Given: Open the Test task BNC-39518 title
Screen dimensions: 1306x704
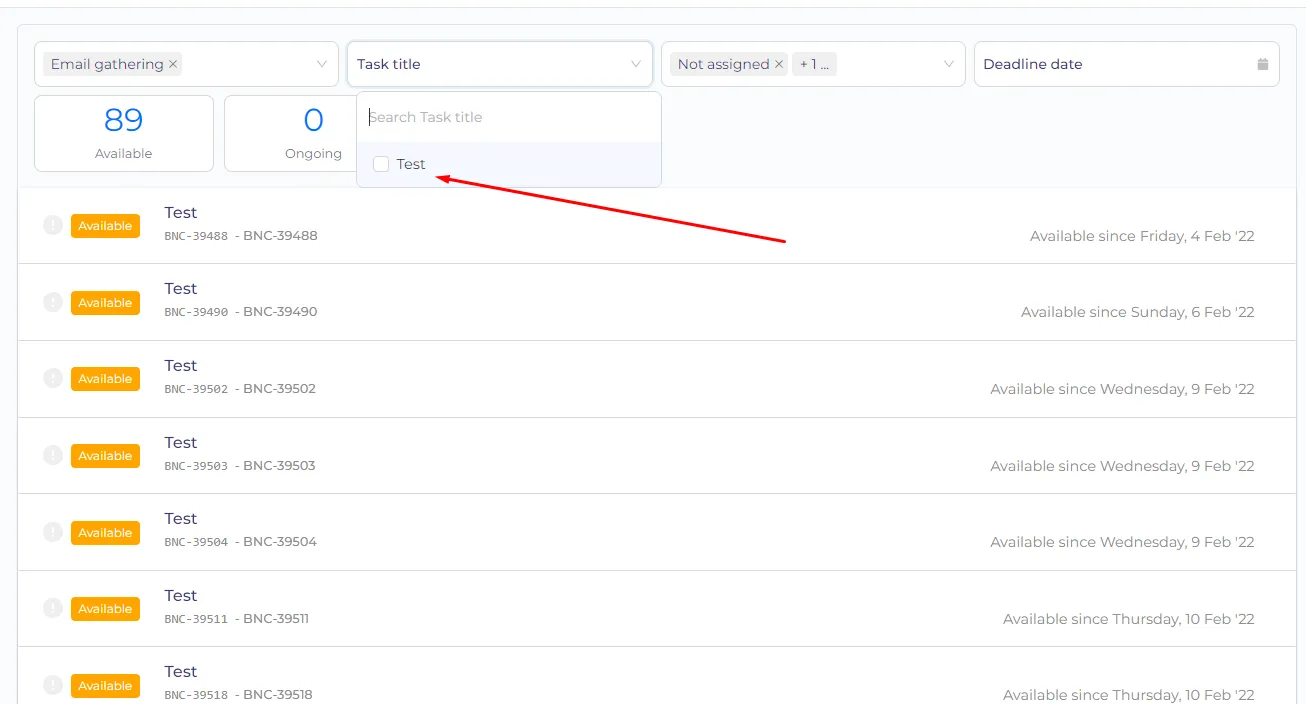Looking at the screenshot, I should click(181, 671).
